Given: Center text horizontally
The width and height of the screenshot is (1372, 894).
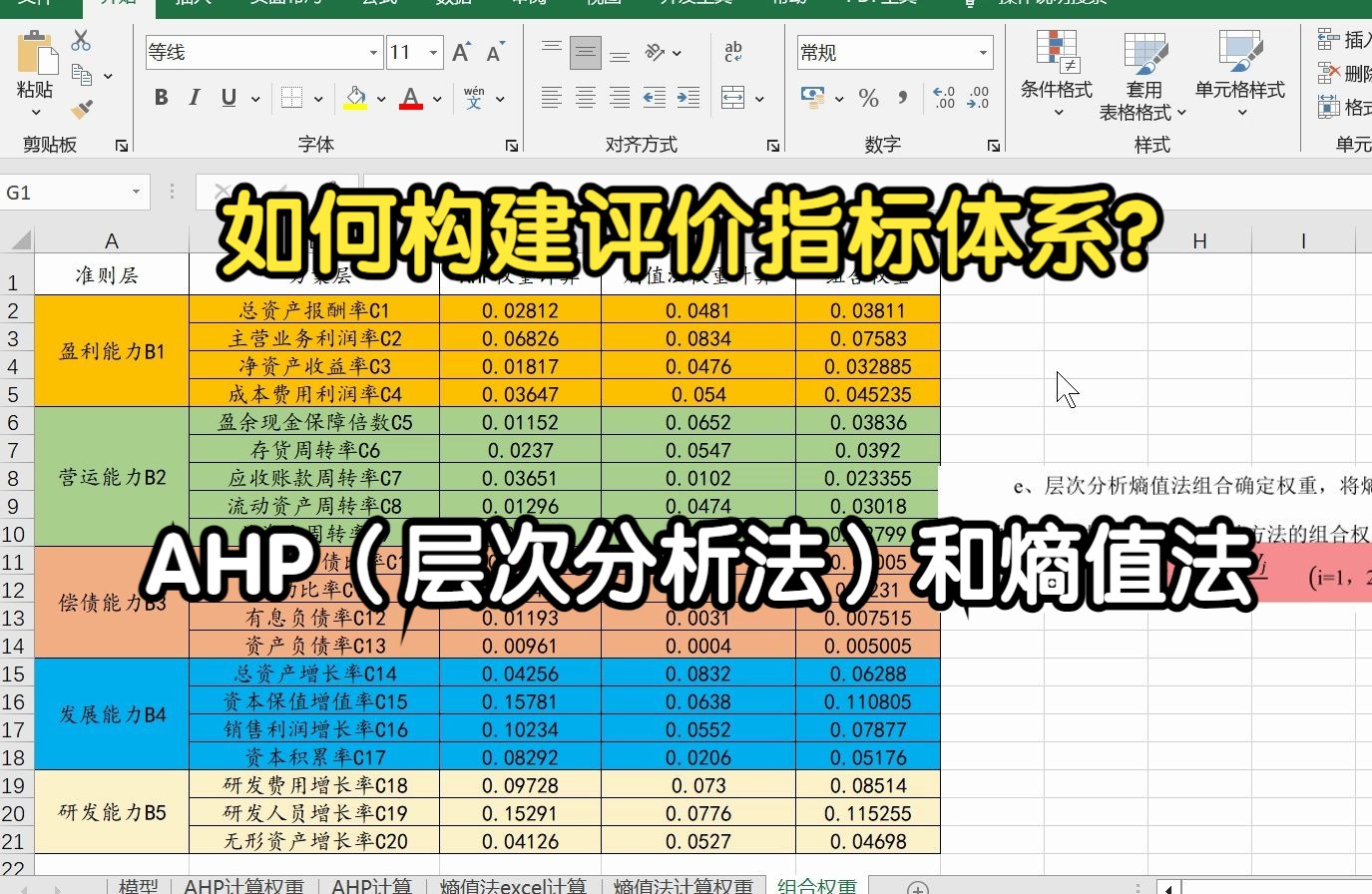Looking at the screenshot, I should 586,98.
